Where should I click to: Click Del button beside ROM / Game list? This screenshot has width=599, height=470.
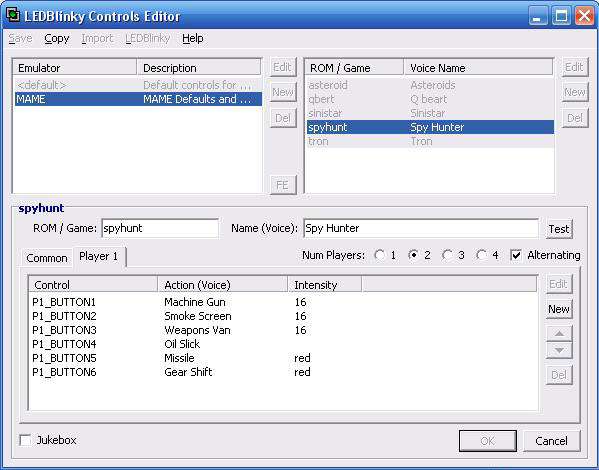coord(575,118)
